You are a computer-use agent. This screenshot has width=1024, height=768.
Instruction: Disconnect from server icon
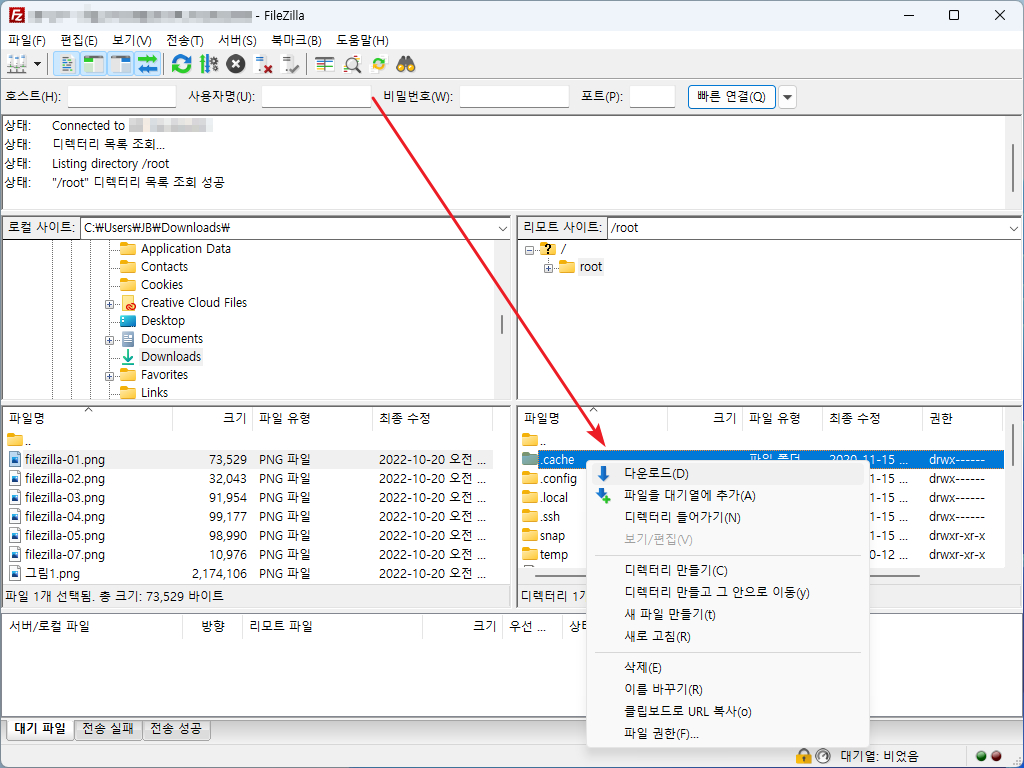click(x=263, y=64)
